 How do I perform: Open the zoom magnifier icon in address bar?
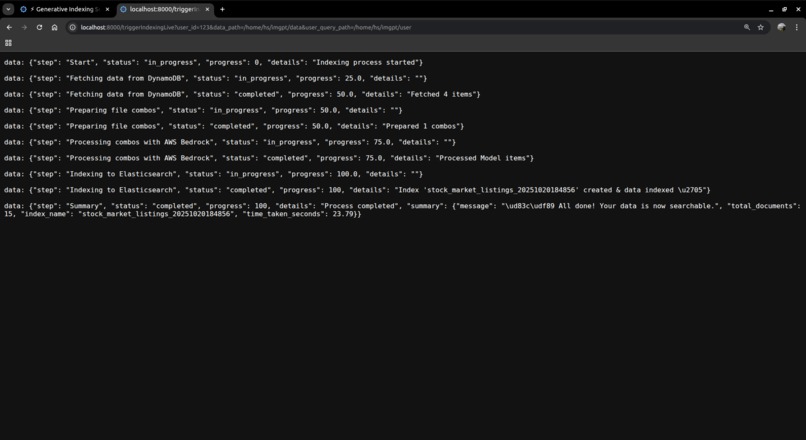[747, 27]
